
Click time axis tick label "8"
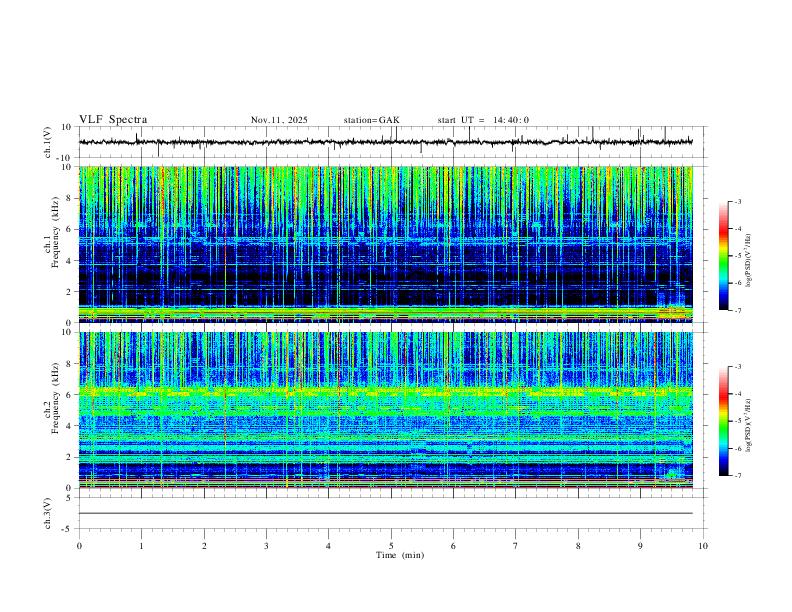tap(578, 546)
